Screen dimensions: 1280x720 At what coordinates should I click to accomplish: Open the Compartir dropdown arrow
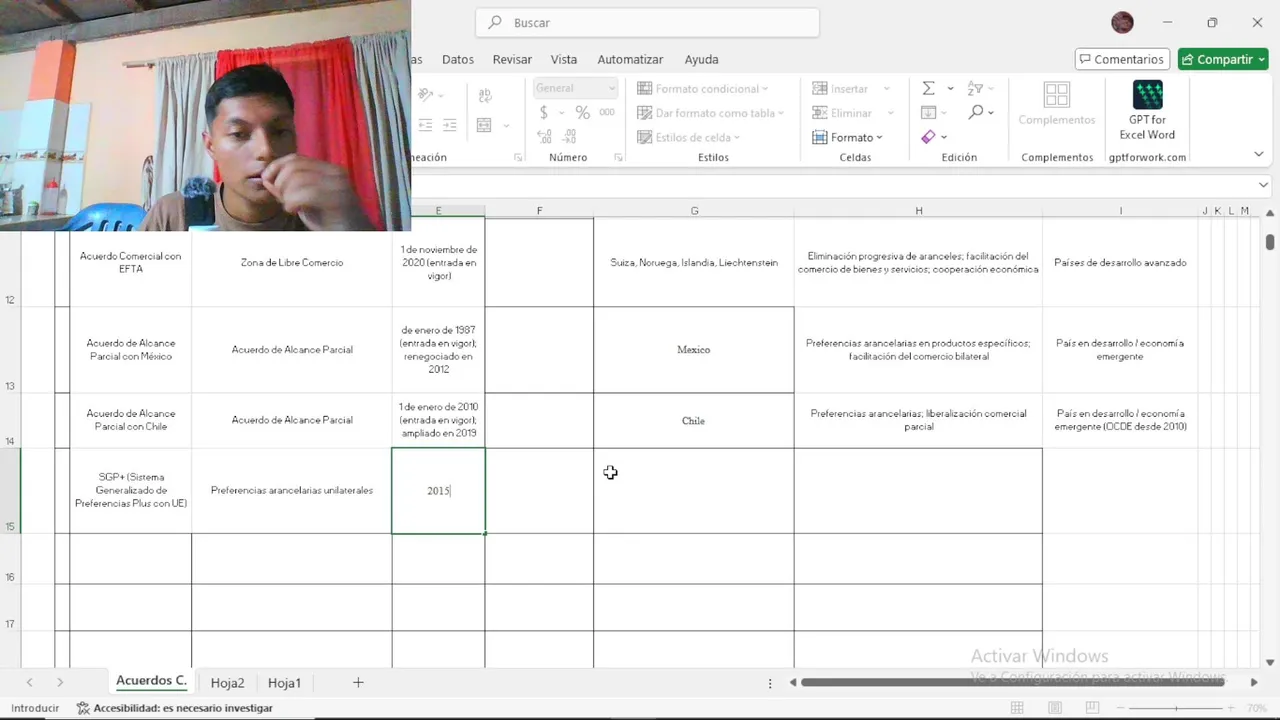pos(1261,59)
